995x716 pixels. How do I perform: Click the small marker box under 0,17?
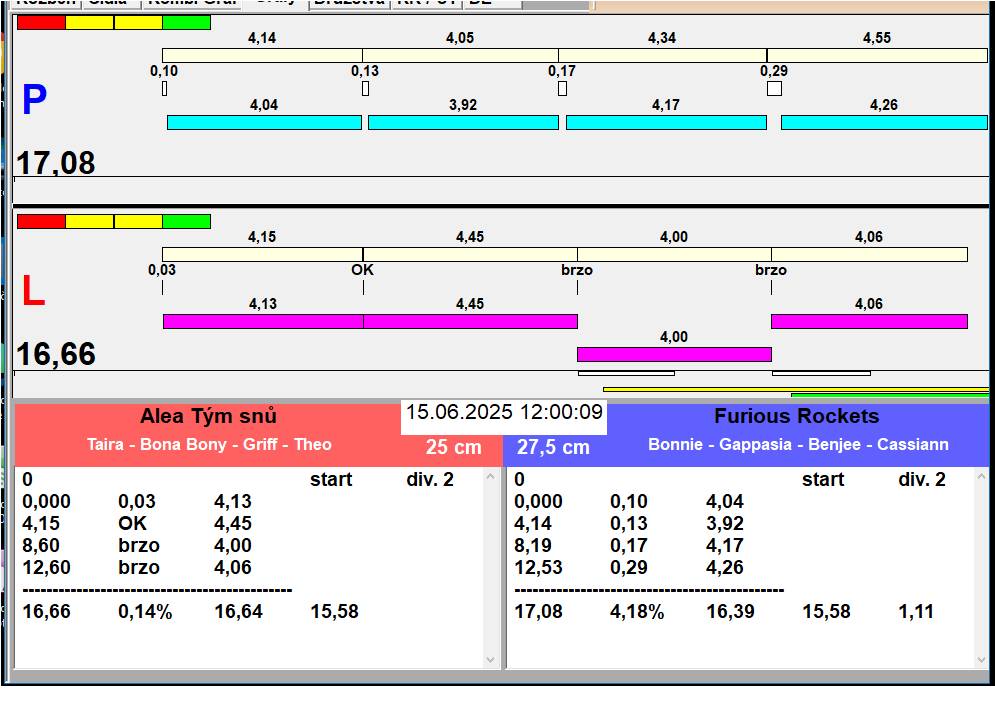[x=562, y=89]
